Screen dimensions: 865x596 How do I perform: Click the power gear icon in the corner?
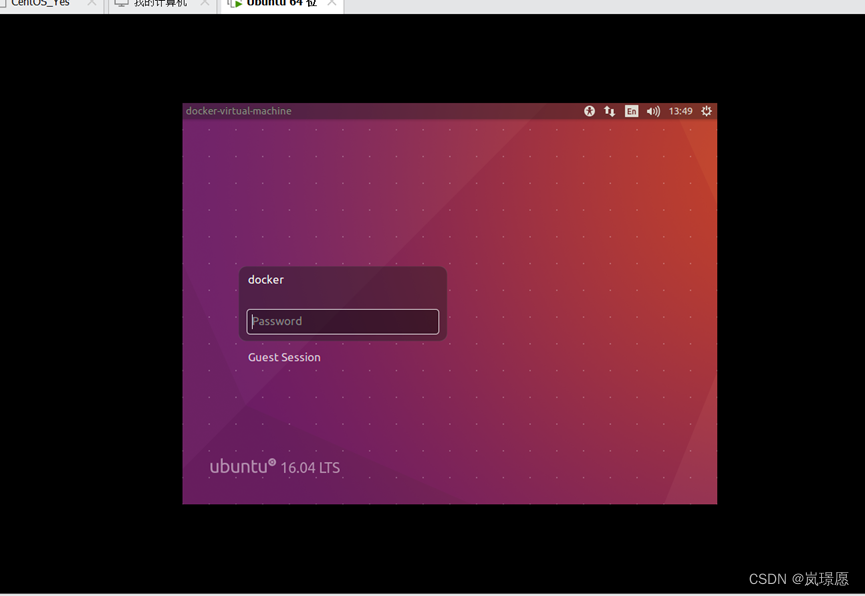(706, 111)
